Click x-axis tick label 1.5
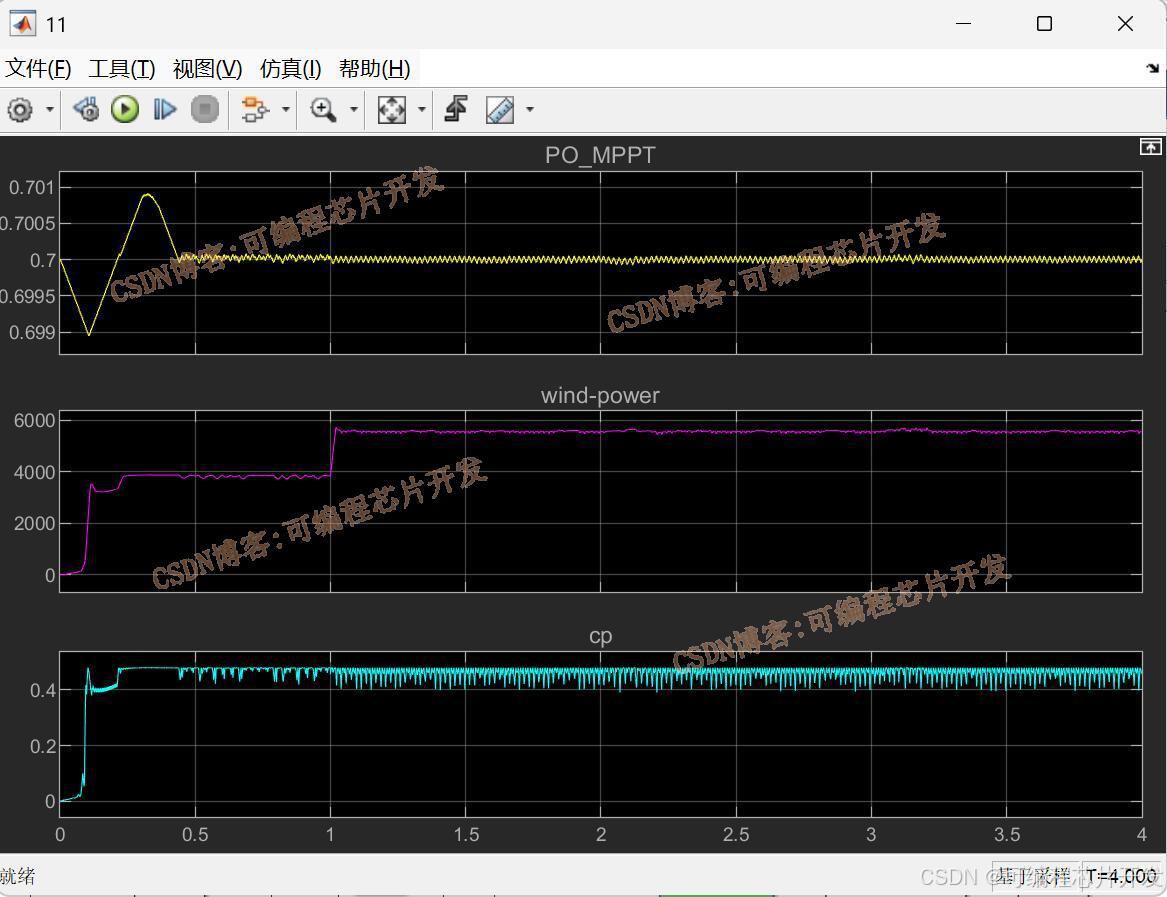Screen dimensions: 1167x897 (x=466, y=834)
